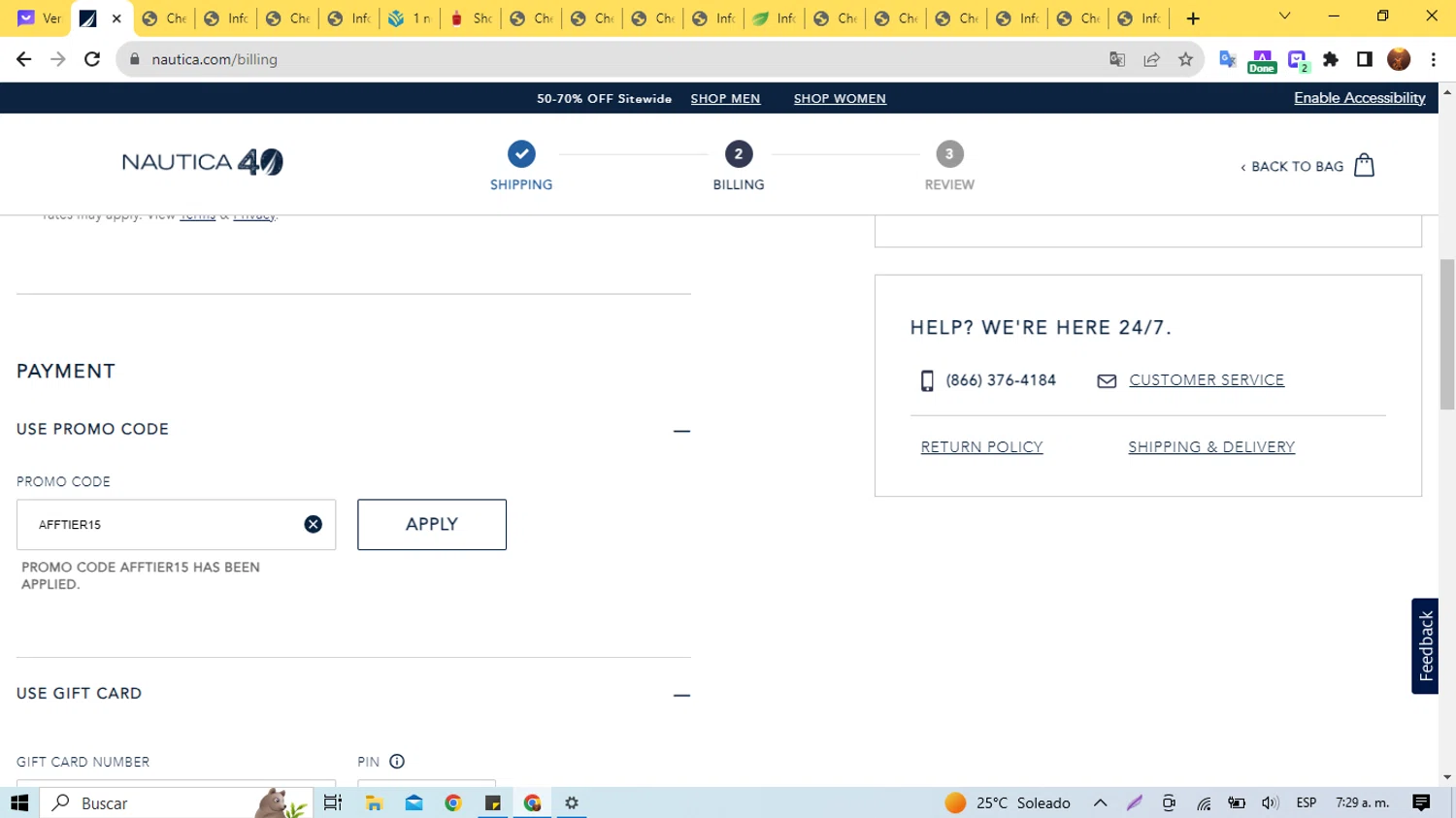Viewport: 1456px width, 818px height.
Task: Open the notification center icon
Action: [1421, 802]
